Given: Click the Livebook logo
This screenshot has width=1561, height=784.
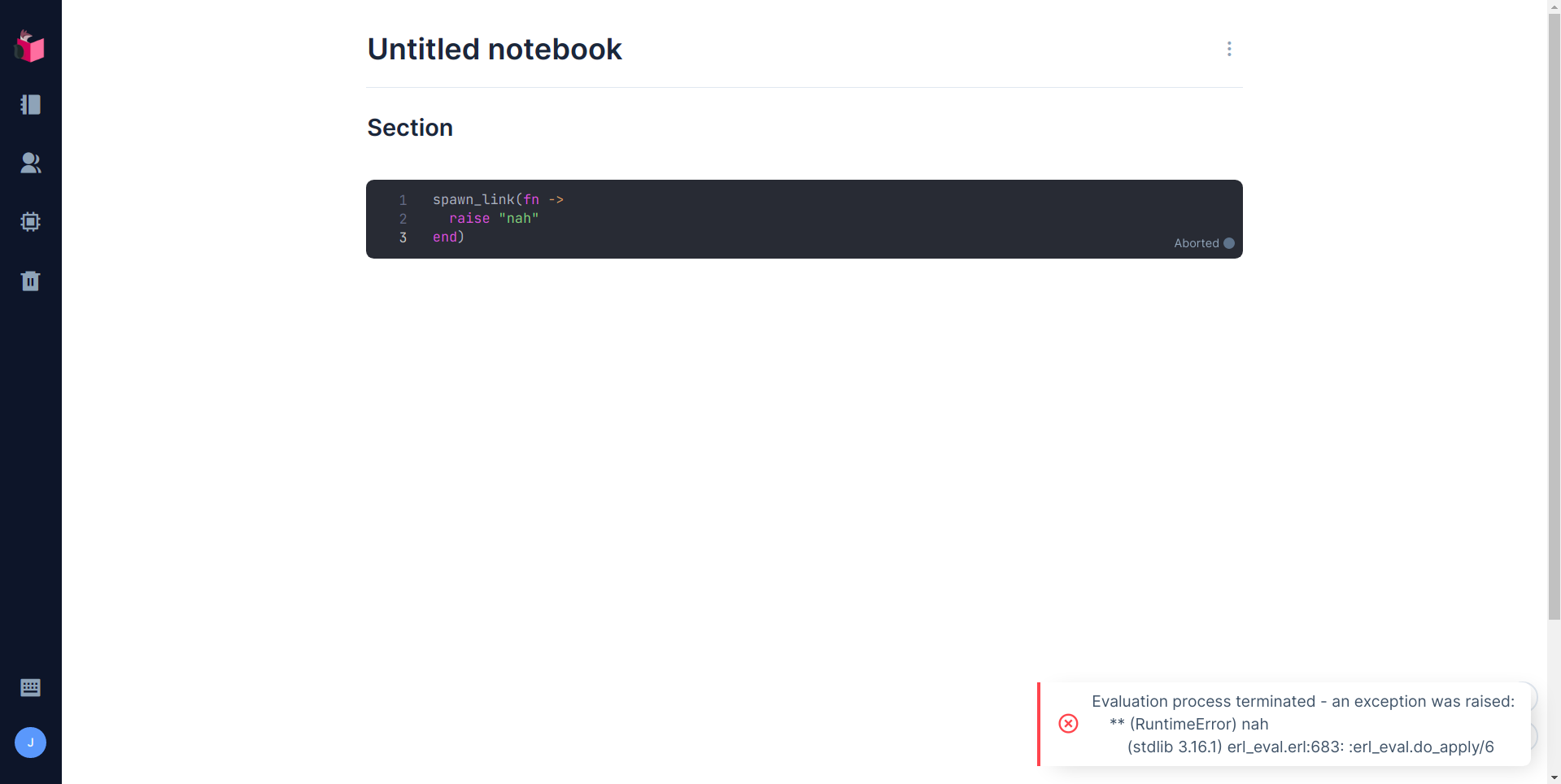Looking at the screenshot, I should point(30,46).
